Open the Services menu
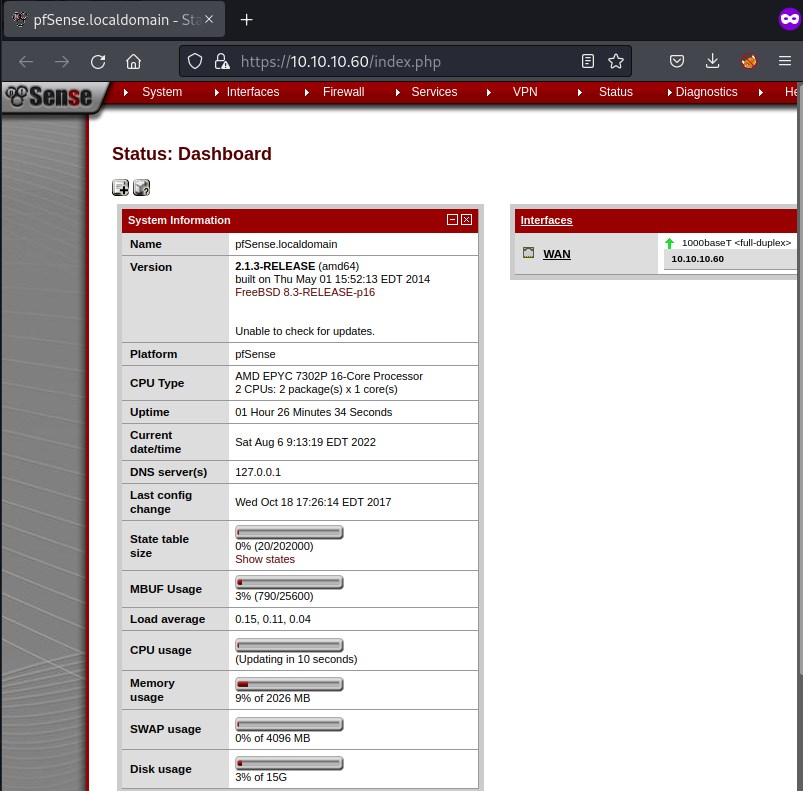 [x=434, y=92]
